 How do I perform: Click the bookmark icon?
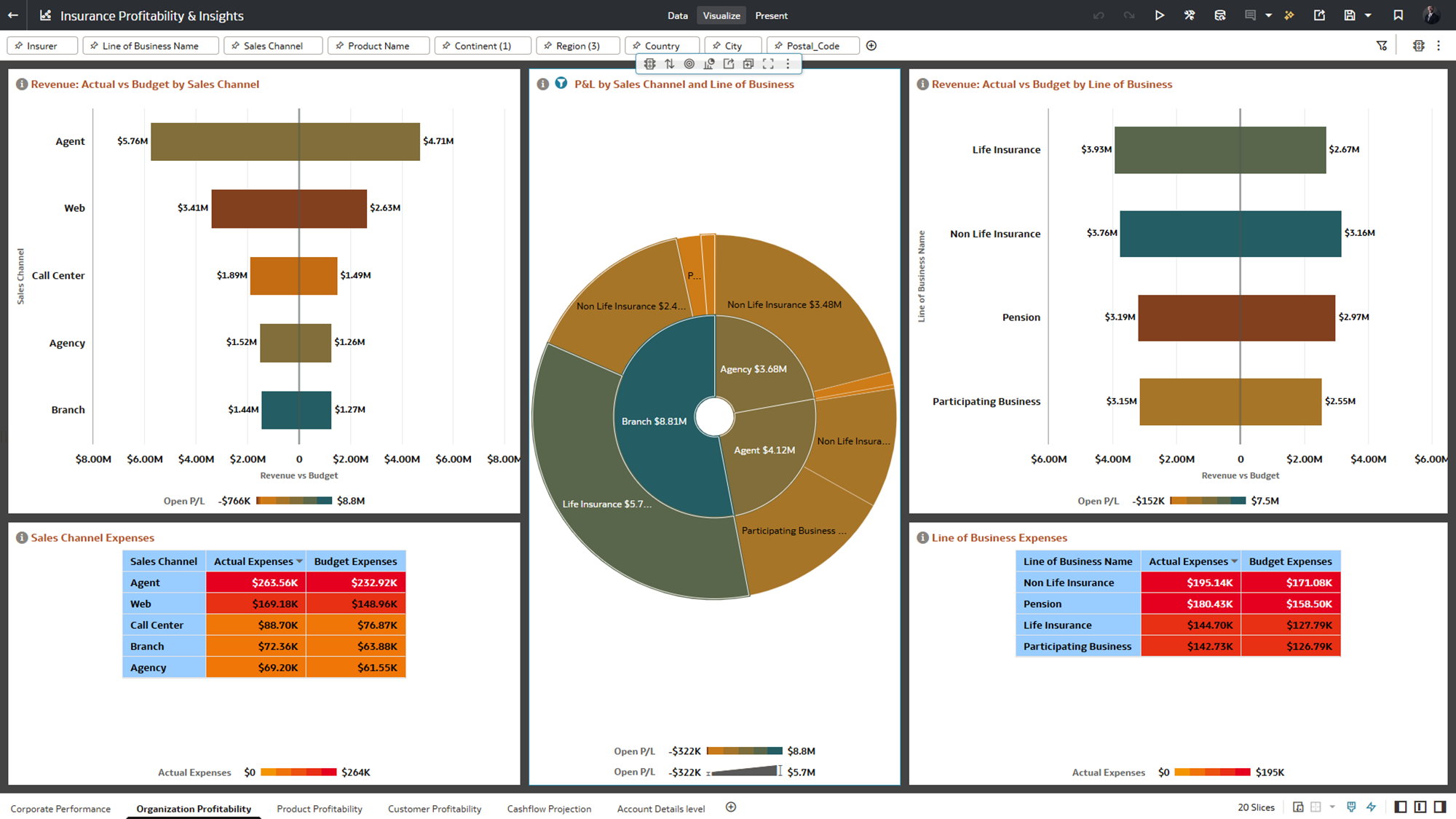tap(1398, 15)
